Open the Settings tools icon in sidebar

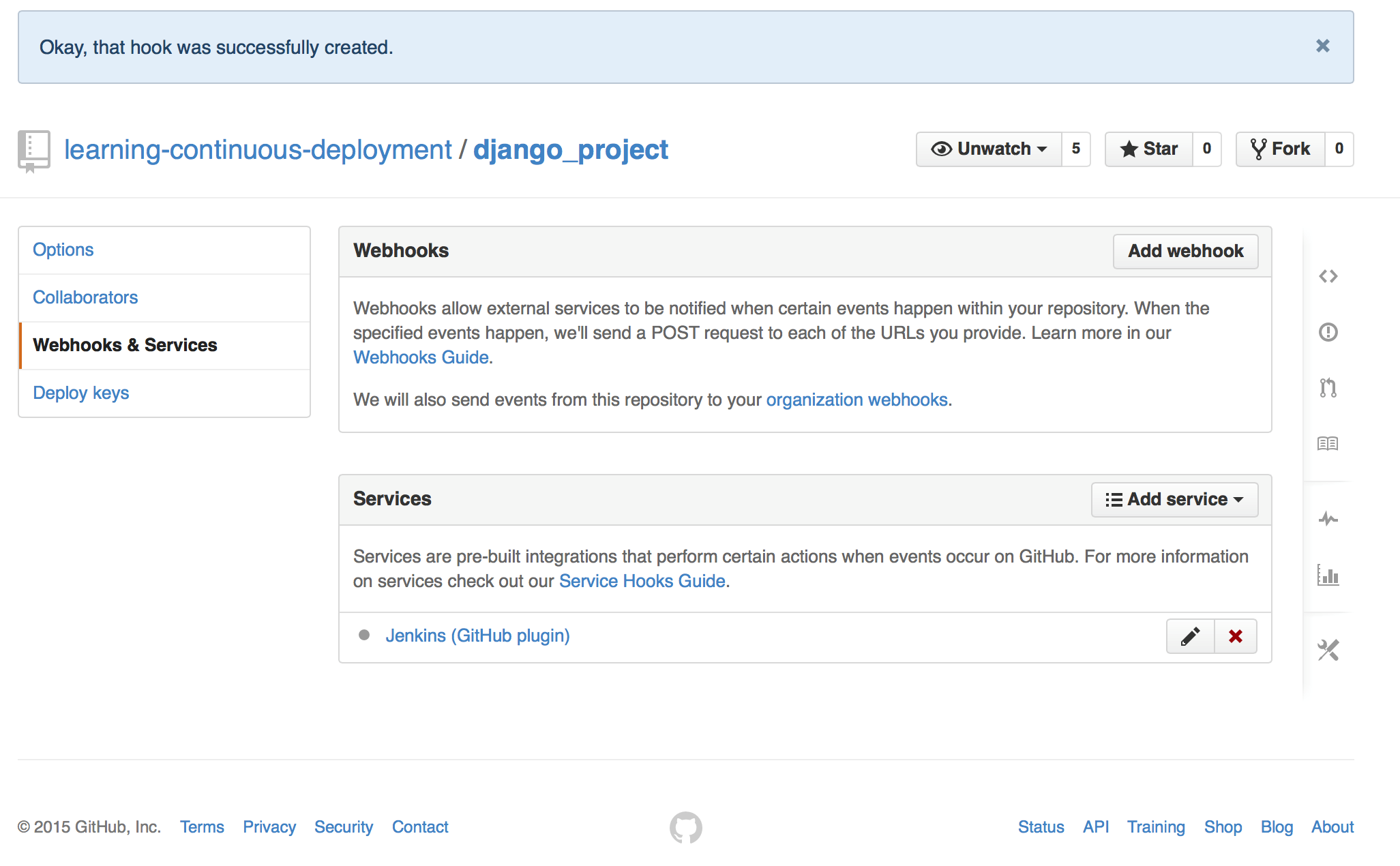coord(1328,650)
